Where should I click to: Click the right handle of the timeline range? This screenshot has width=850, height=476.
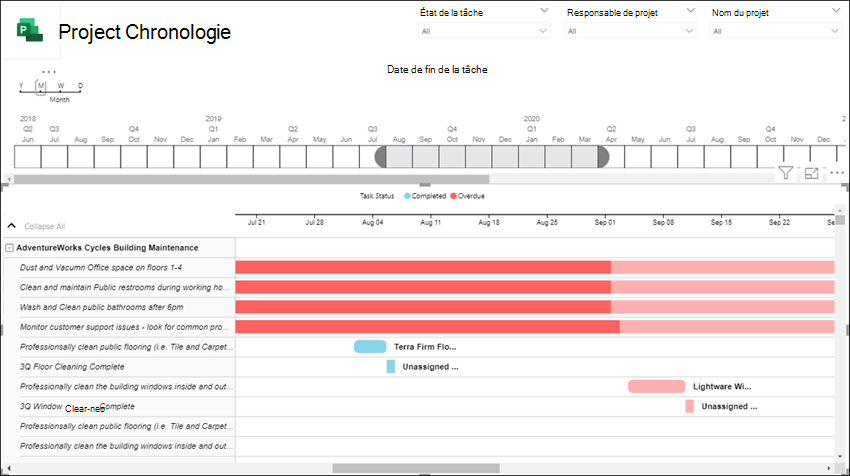(x=603, y=157)
